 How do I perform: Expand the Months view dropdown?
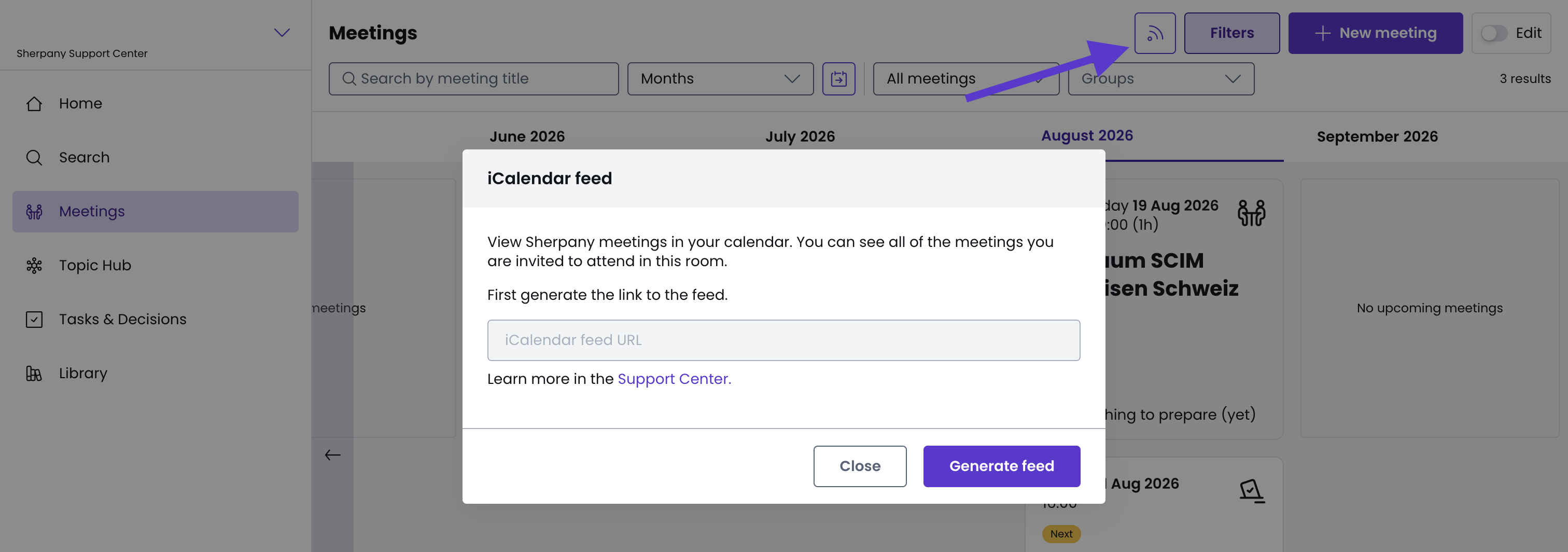720,78
